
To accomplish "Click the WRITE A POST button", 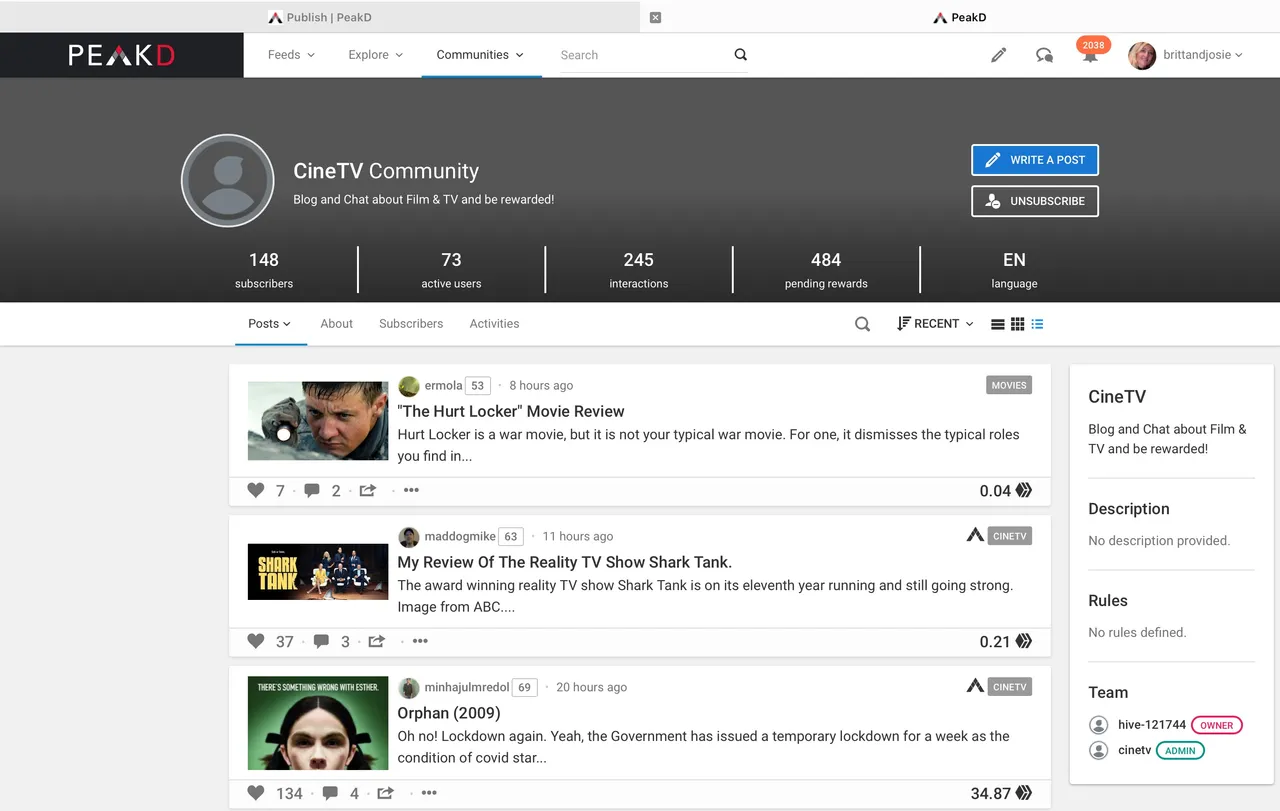I will pyautogui.click(x=1035, y=160).
